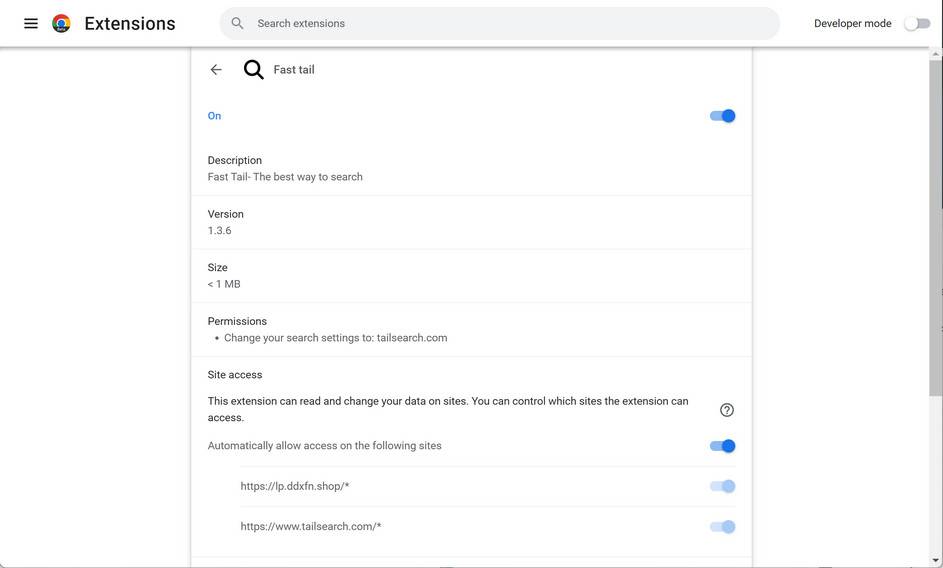Click the https://www.tailsearch.com/* site entry
Viewport: 943px width, 568px height.
click(x=311, y=527)
